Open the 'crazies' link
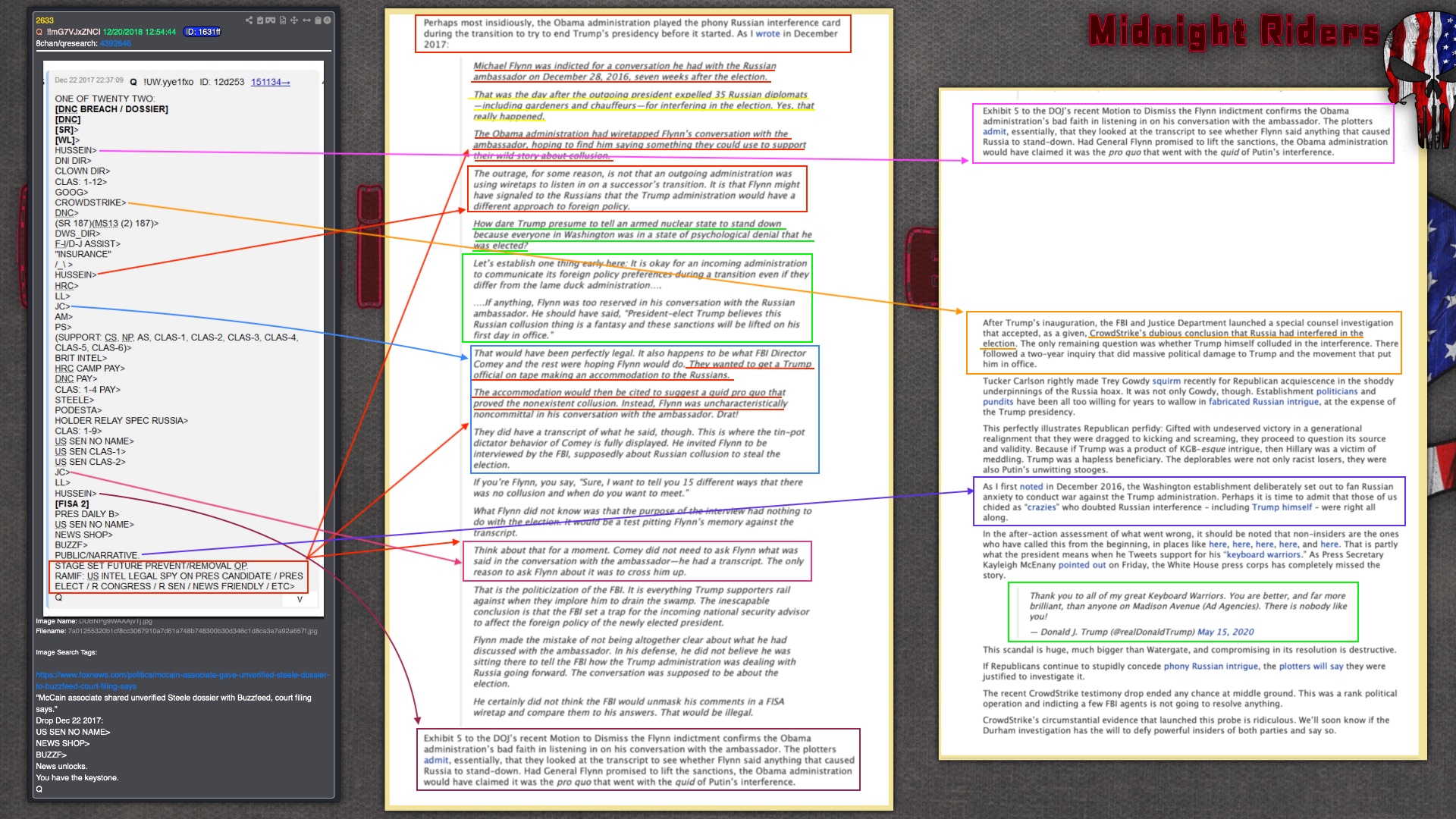This screenshot has height=819, width=1456. tap(1041, 507)
